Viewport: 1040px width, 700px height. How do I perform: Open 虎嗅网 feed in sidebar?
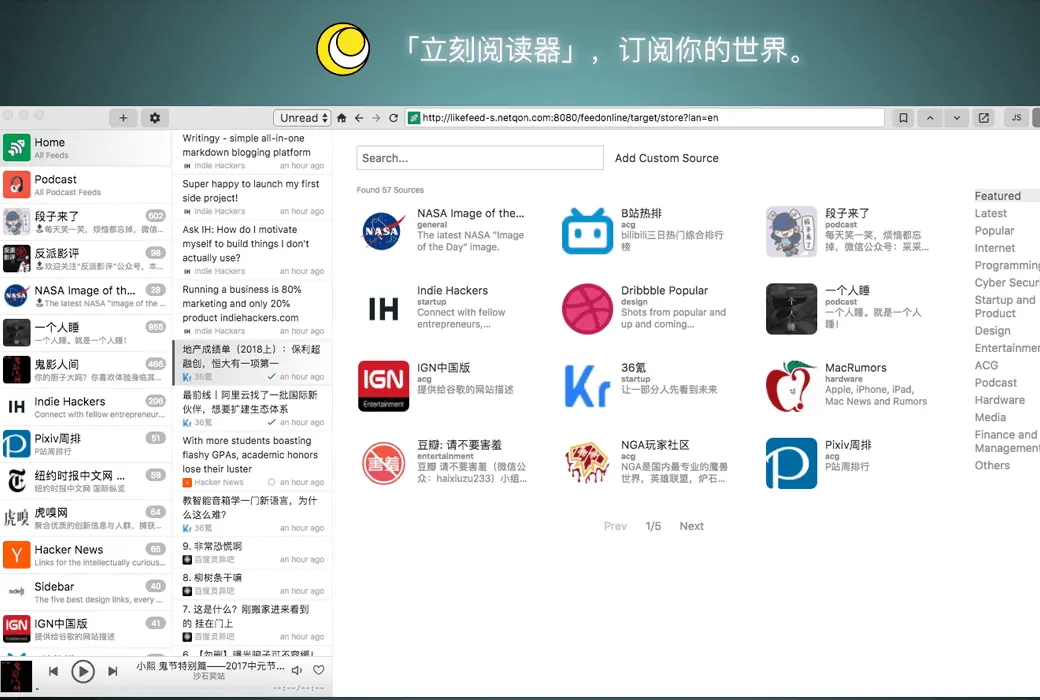pos(86,518)
